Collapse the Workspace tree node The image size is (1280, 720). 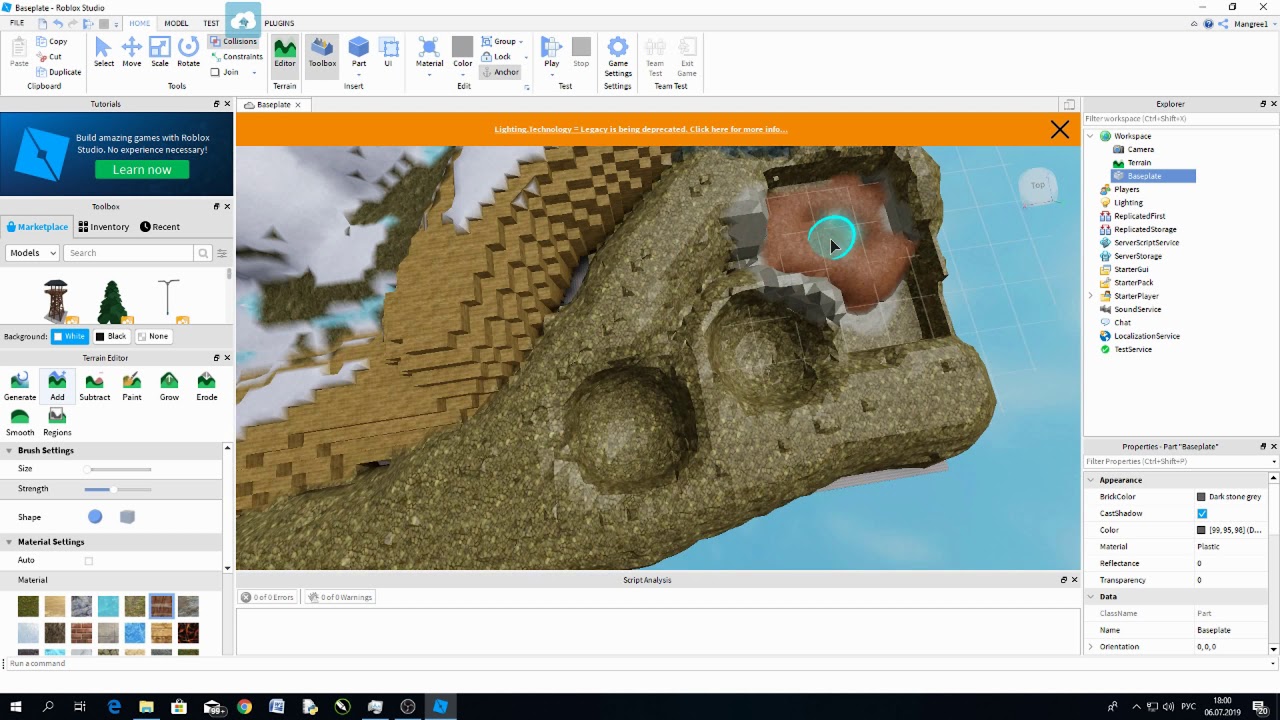1091,136
